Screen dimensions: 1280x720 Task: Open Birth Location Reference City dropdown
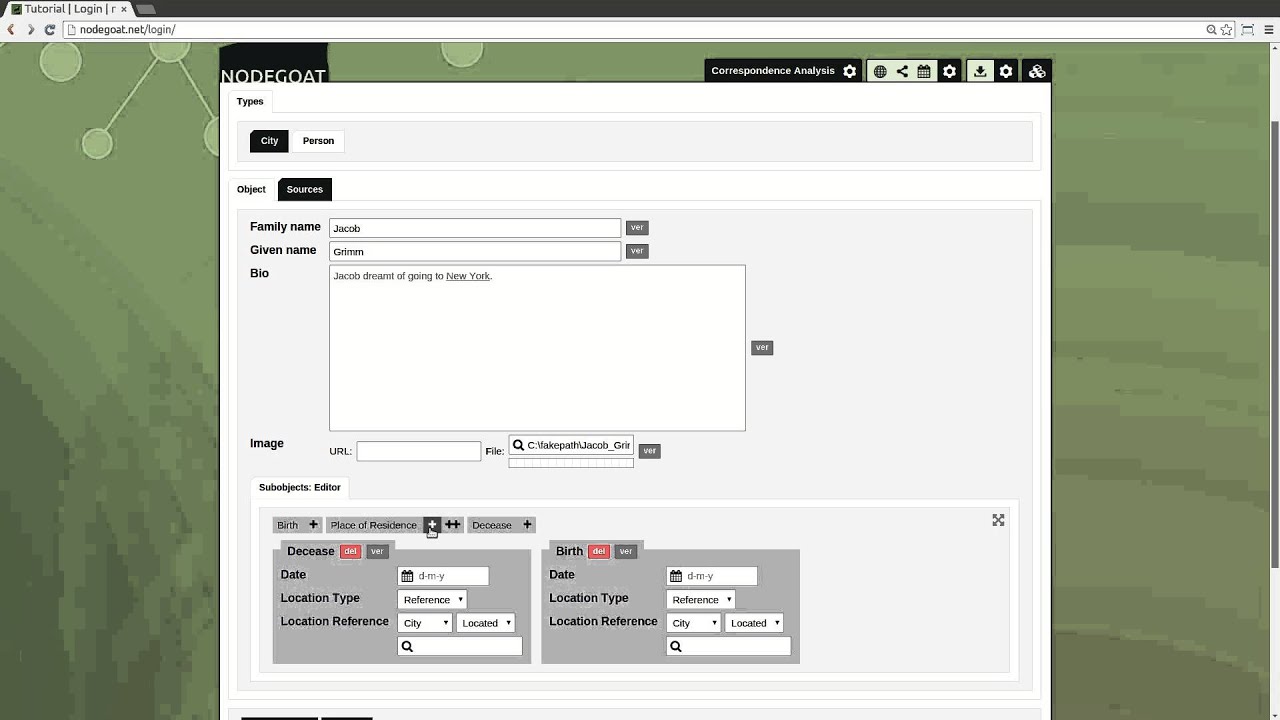pyautogui.click(x=694, y=623)
